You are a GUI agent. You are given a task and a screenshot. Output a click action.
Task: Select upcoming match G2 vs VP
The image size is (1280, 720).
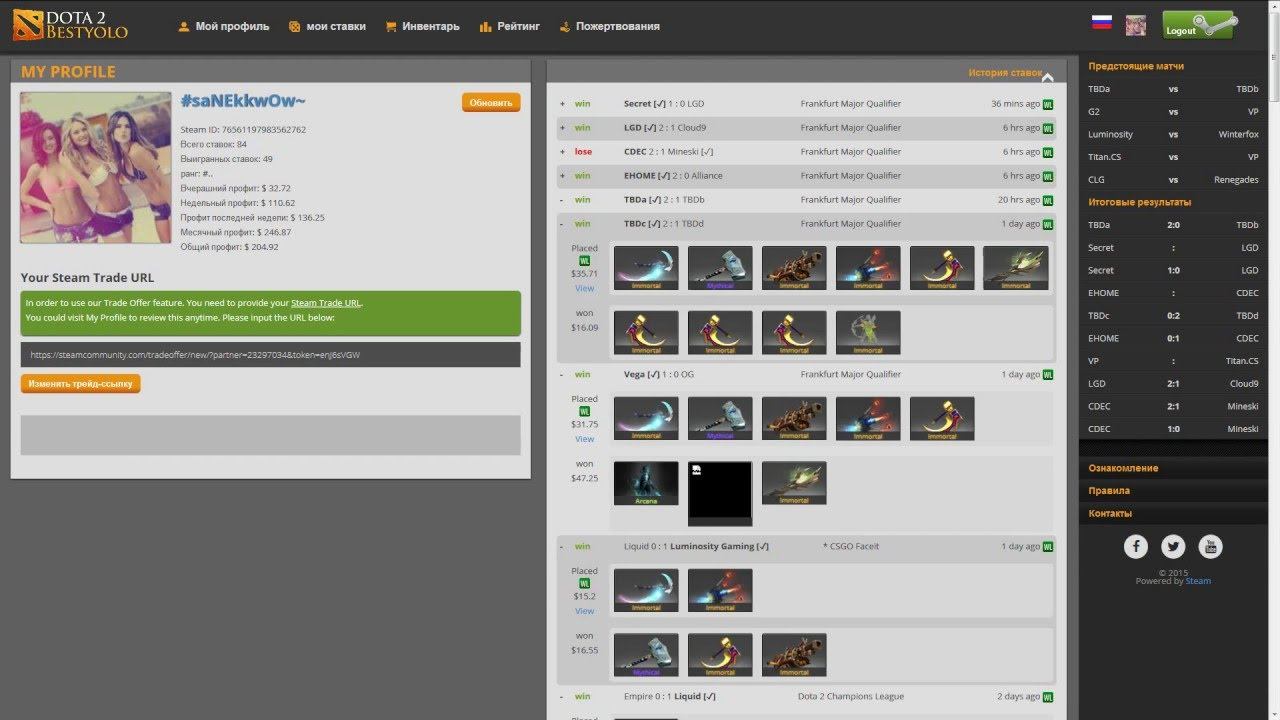point(1173,112)
